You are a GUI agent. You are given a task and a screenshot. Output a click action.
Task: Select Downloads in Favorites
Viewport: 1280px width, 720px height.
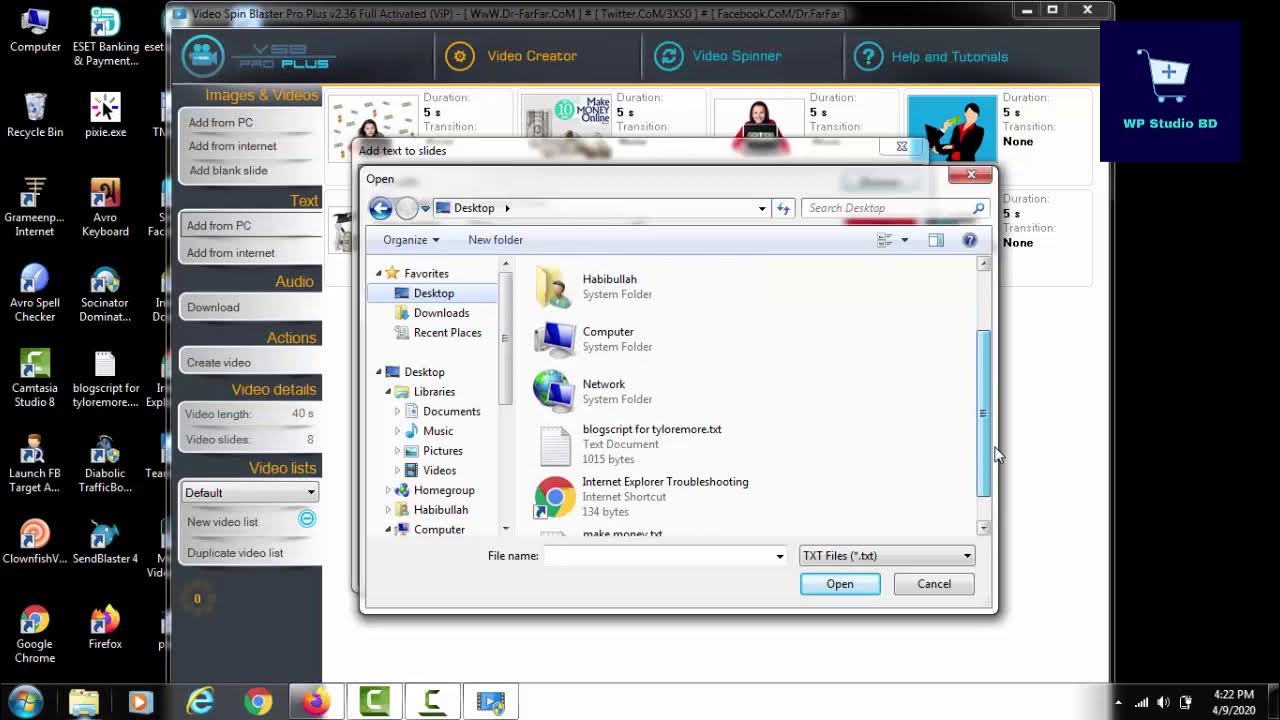click(x=441, y=313)
